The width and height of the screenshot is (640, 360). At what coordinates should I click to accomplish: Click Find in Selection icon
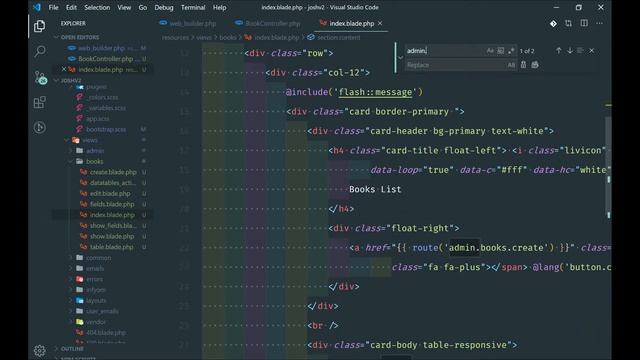pyautogui.click(x=580, y=51)
